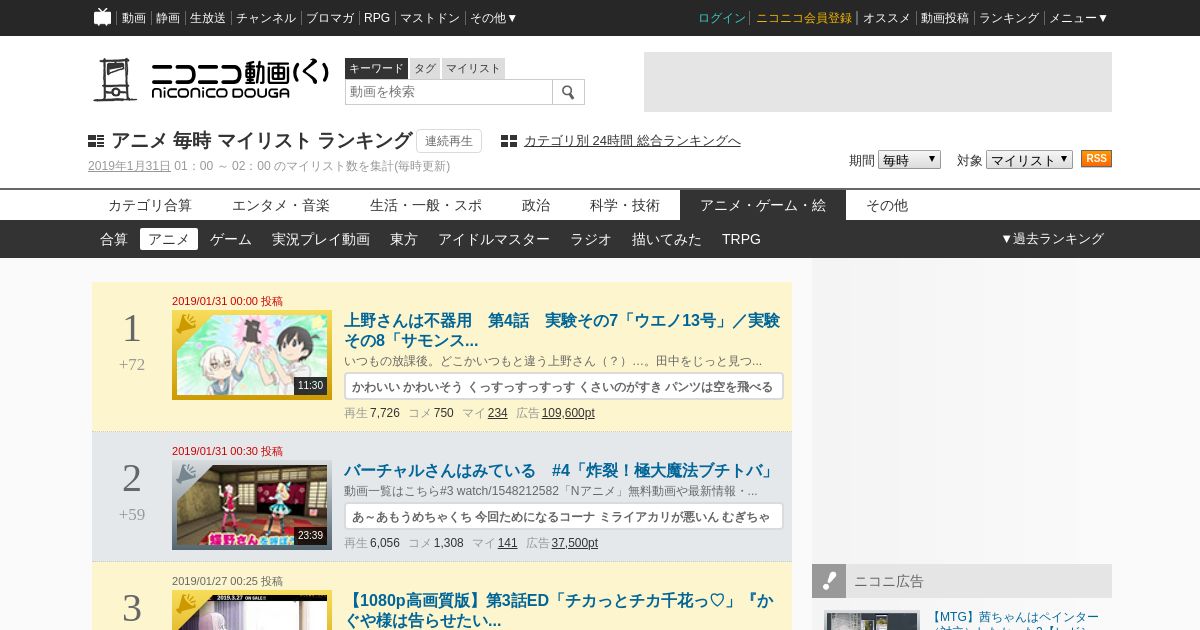The height and width of the screenshot is (630, 1200).
Task: Focus the 動画を検索 search field
Action: click(x=449, y=92)
